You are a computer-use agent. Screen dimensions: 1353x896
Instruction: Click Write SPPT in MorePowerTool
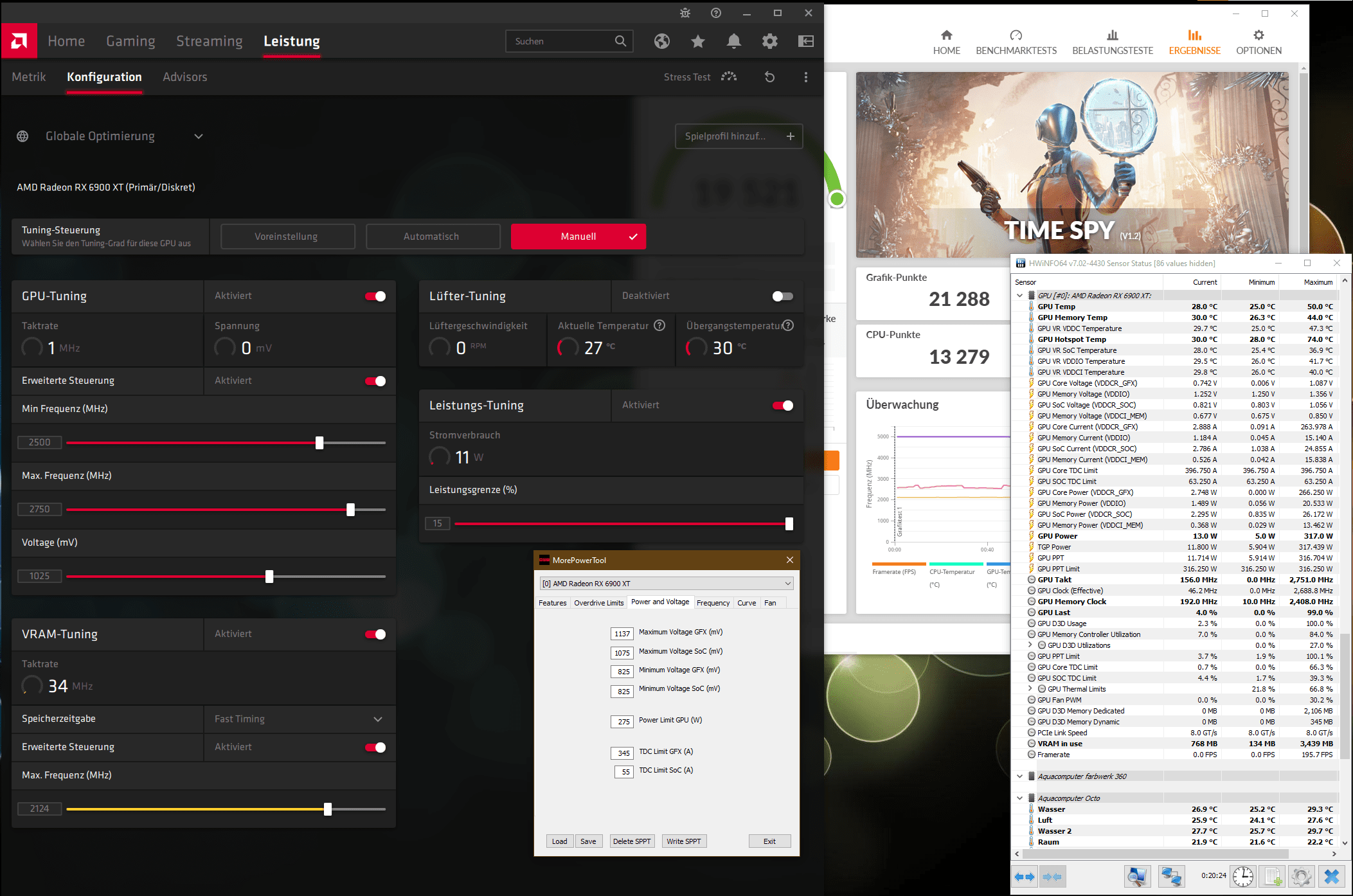pyautogui.click(x=684, y=841)
